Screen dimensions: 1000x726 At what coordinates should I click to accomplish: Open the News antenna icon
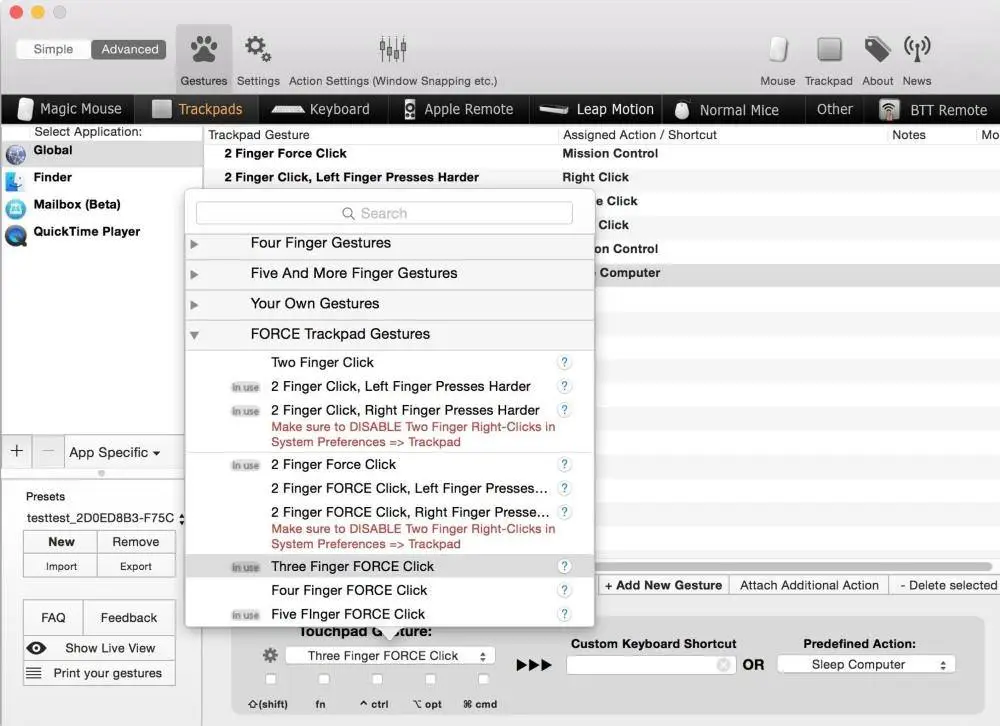click(917, 49)
